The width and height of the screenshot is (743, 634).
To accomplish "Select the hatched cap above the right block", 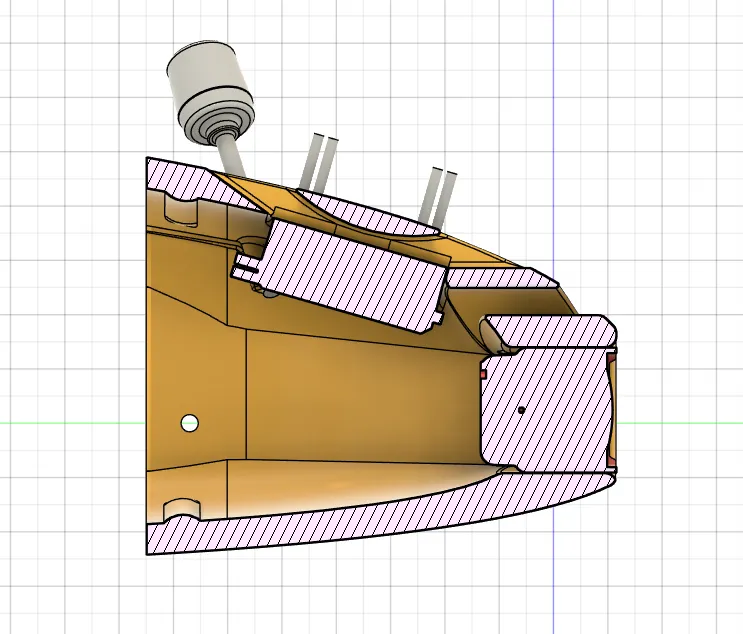I will click(552, 330).
